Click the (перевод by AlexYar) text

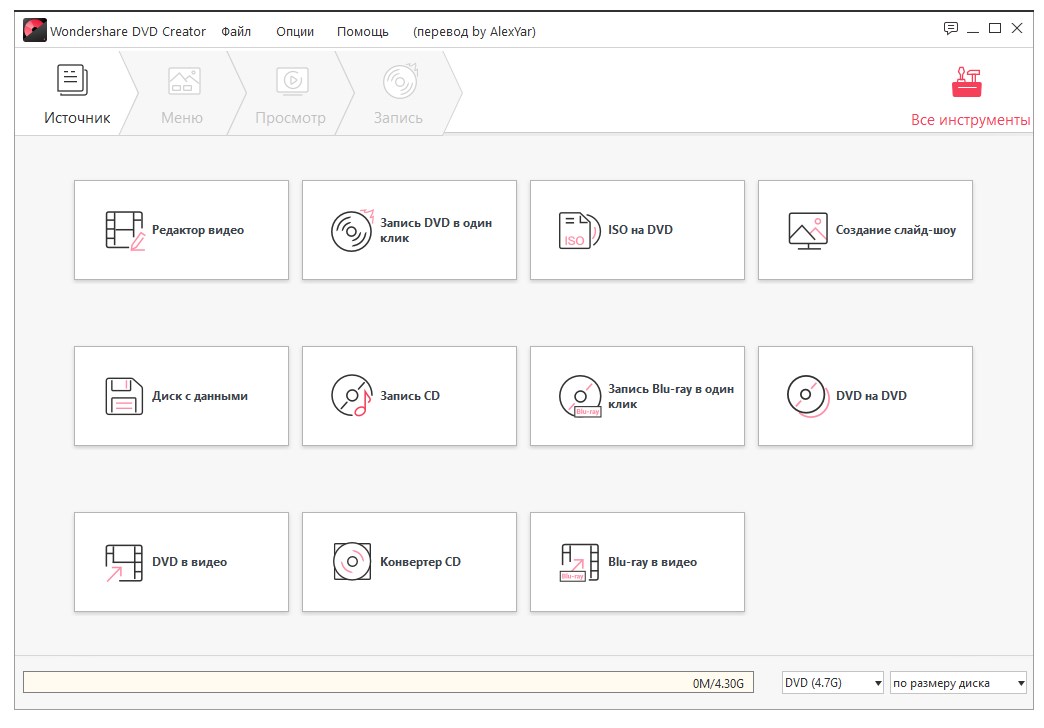(474, 31)
